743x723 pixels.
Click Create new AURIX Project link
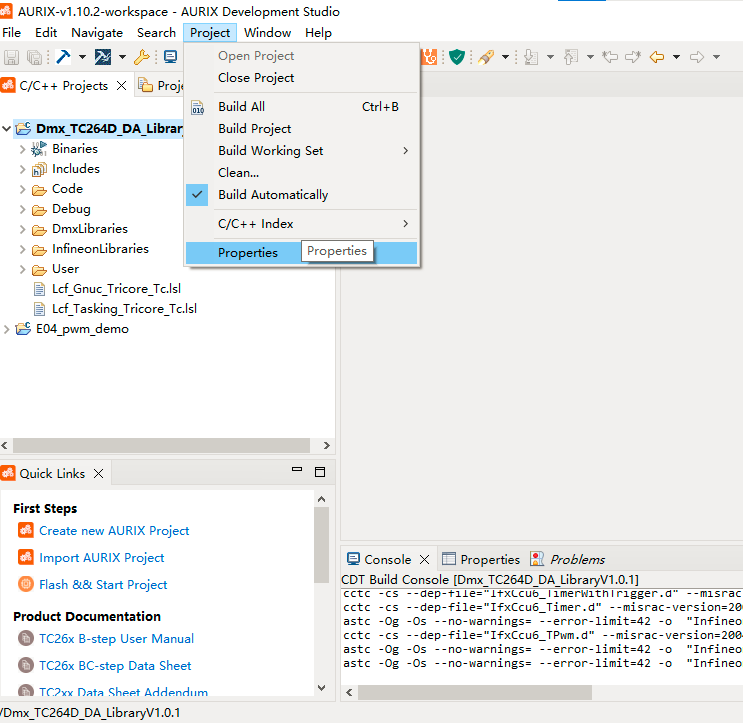tap(114, 531)
